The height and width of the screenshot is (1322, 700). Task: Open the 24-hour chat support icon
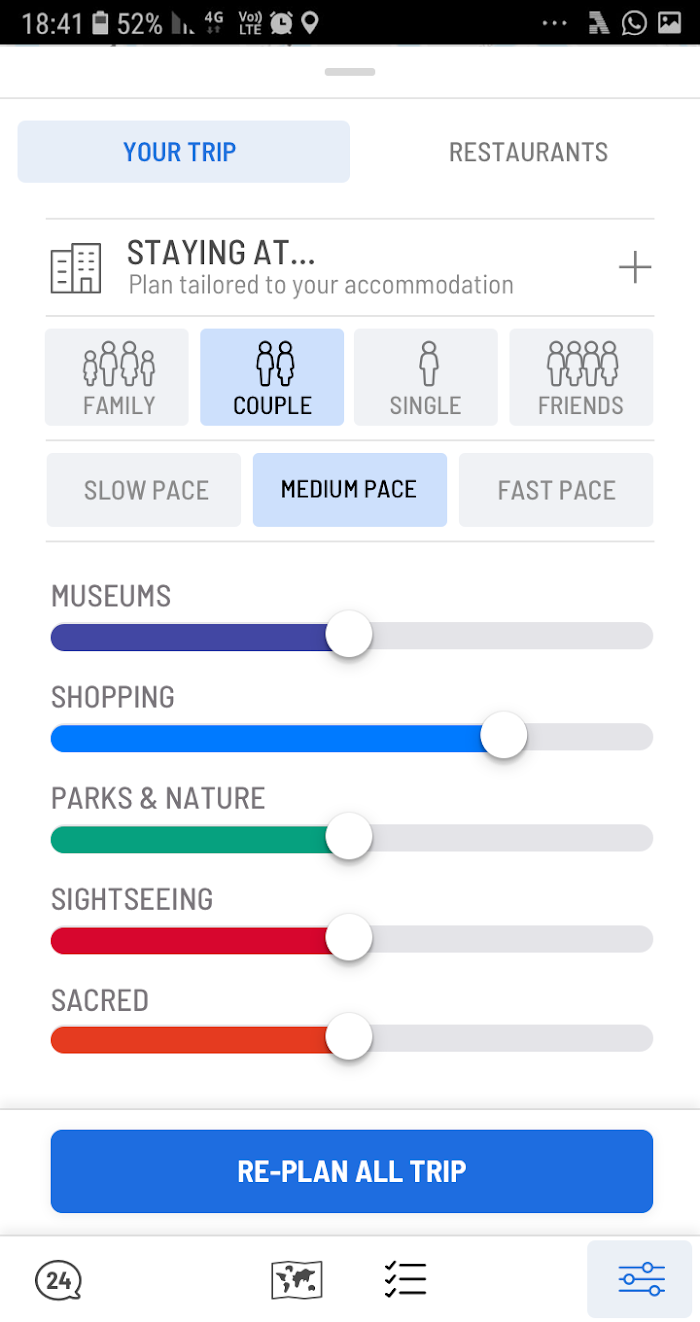pos(58,1279)
